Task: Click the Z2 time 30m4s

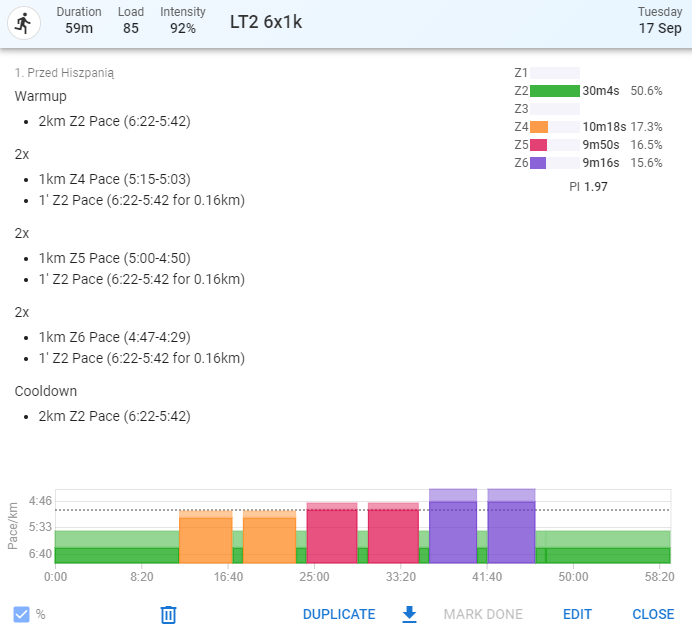Action: (x=601, y=91)
